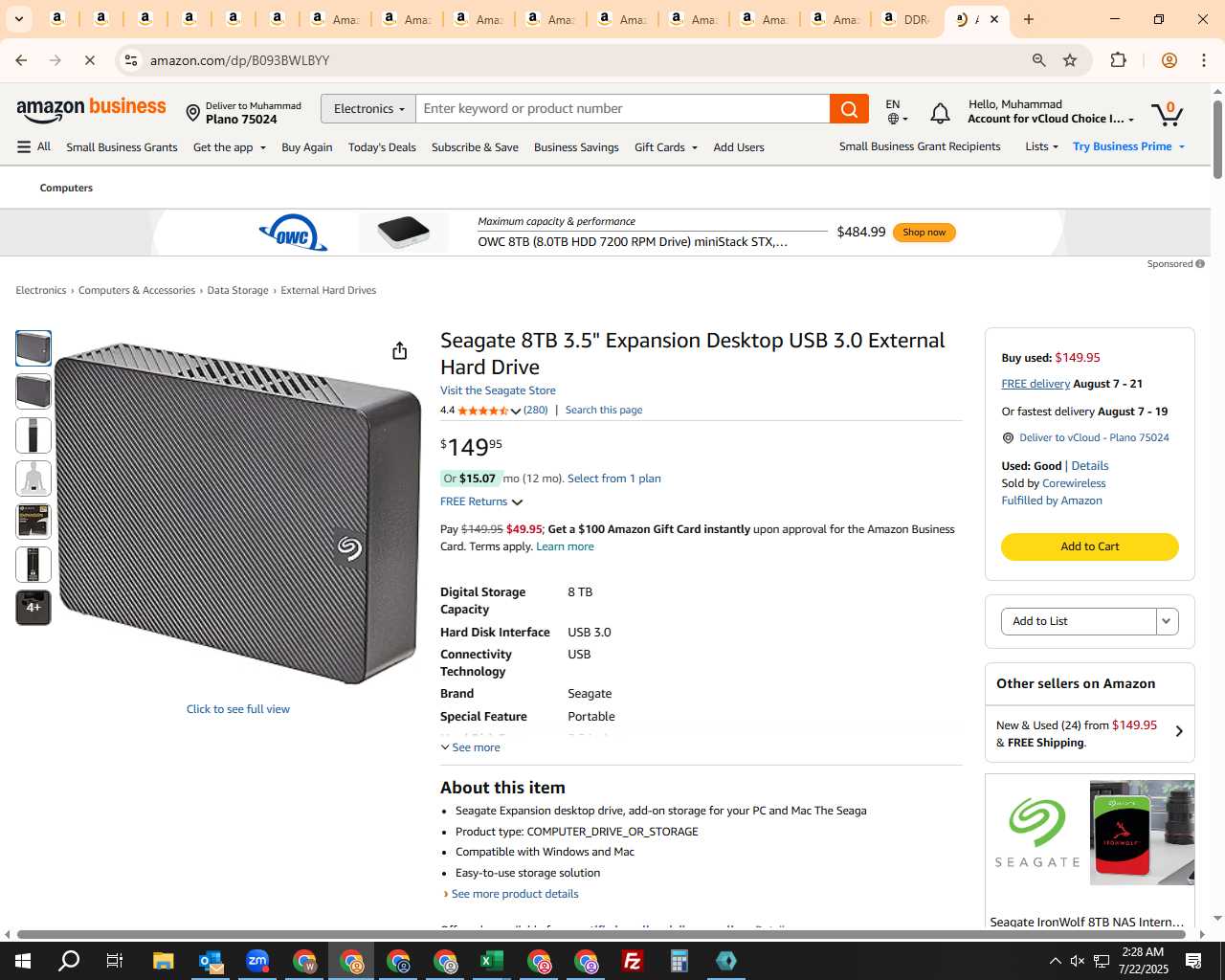
Task: Switch to the DDR browser tab
Action: (x=904, y=19)
